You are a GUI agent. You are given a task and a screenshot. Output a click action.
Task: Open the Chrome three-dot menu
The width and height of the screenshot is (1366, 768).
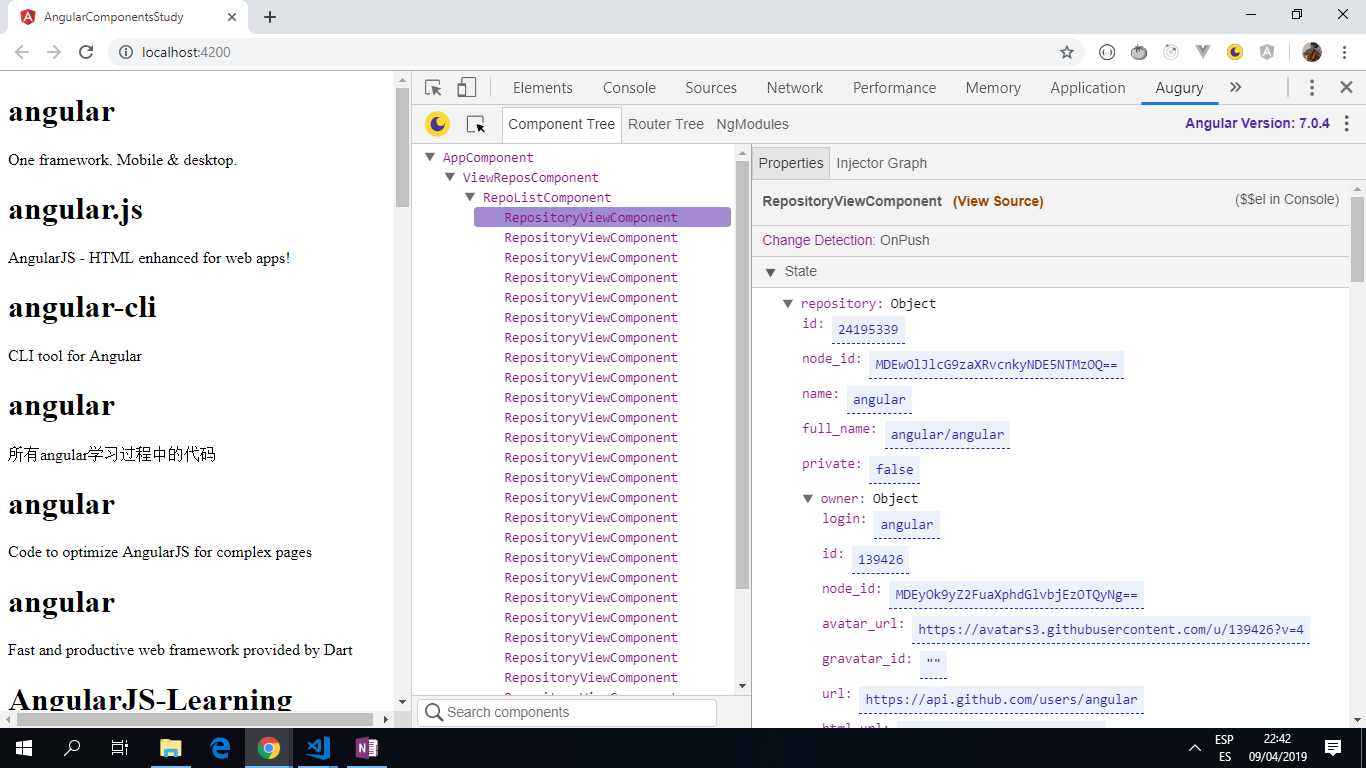tap(1344, 52)
